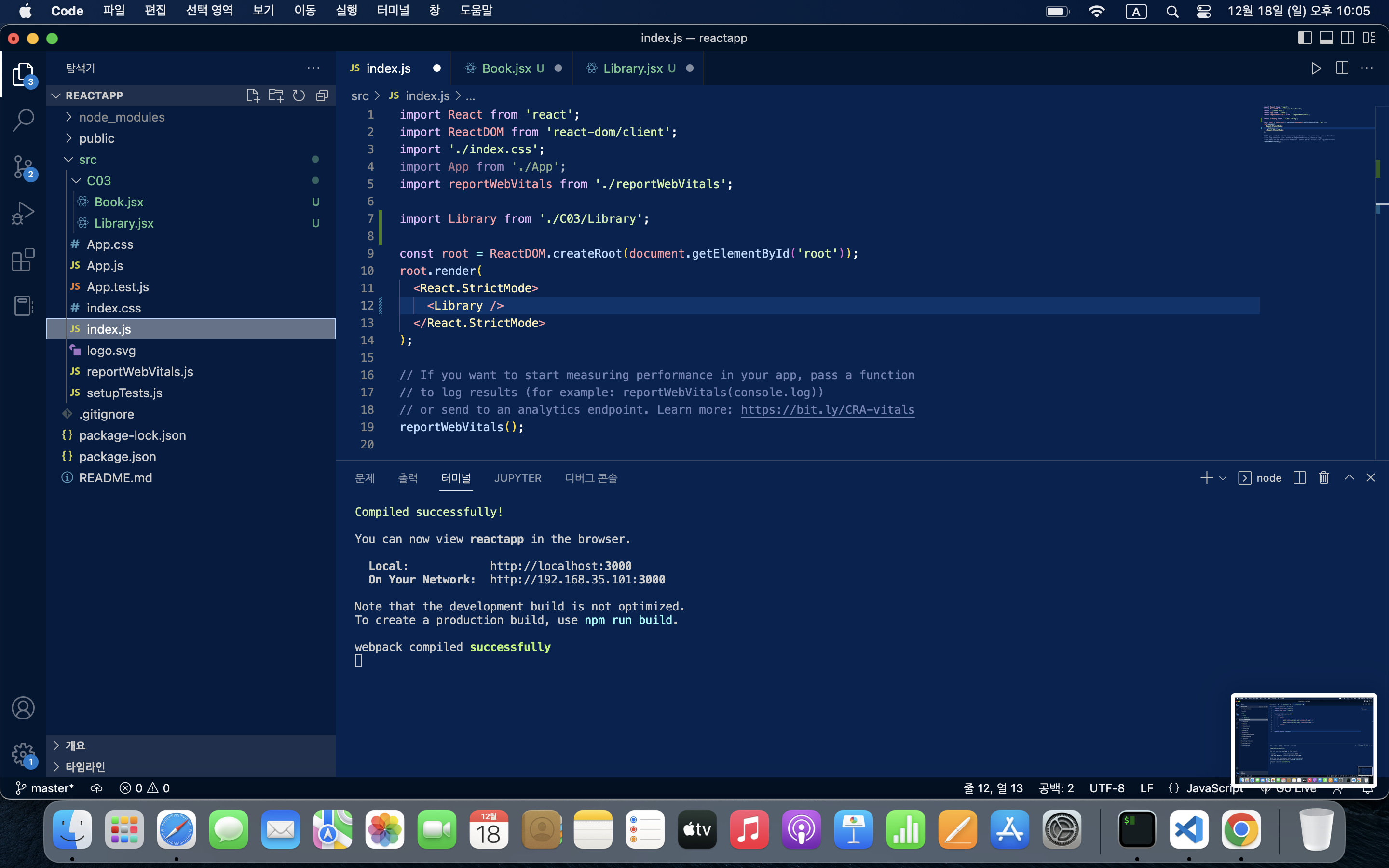Close the bottom panel
The image size is (1389, 868).
coord(1371,477)
